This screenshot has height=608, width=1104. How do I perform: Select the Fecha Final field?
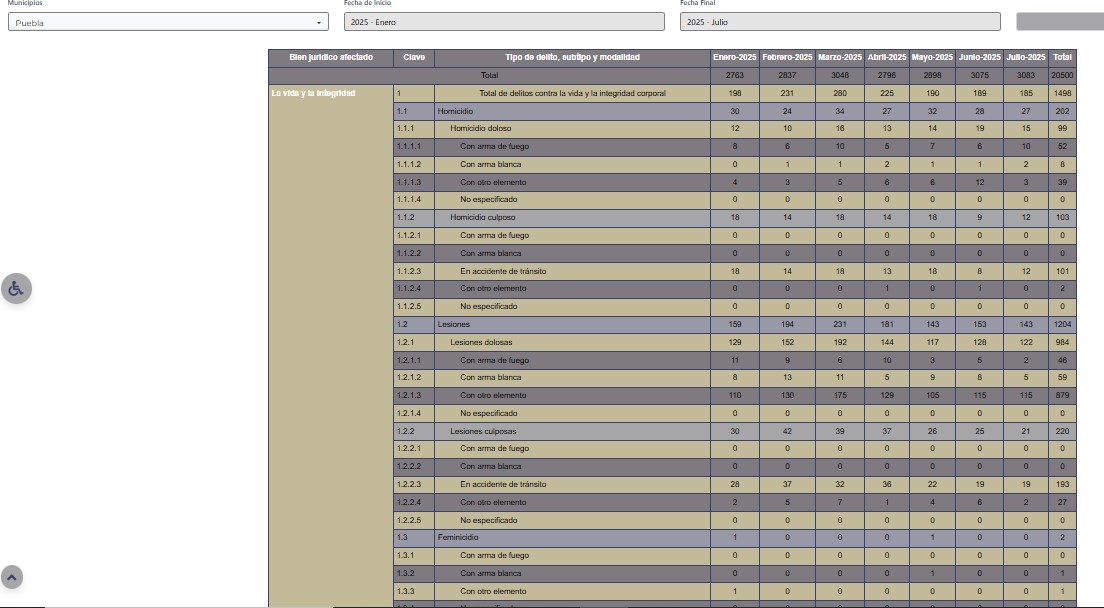pos(840,22)
